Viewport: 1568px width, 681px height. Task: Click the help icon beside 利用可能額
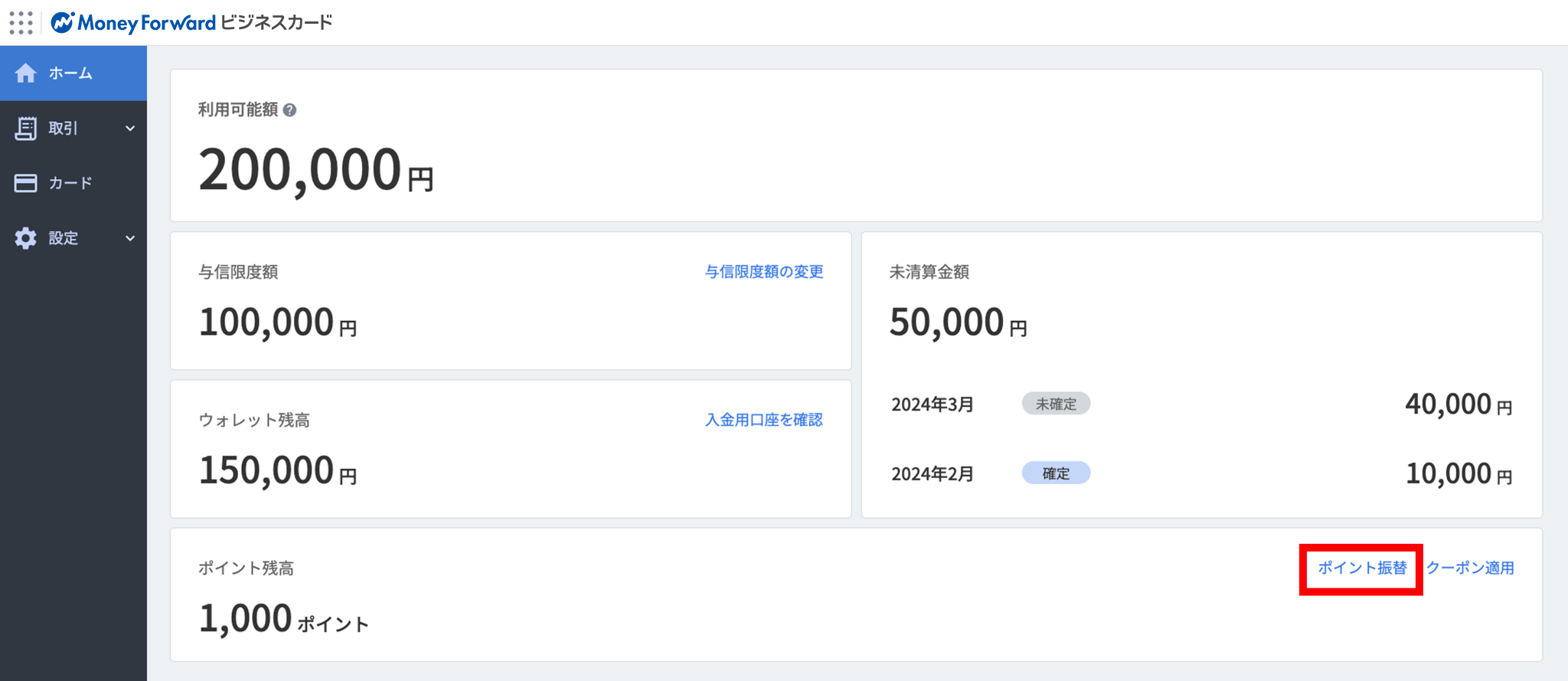289,110
